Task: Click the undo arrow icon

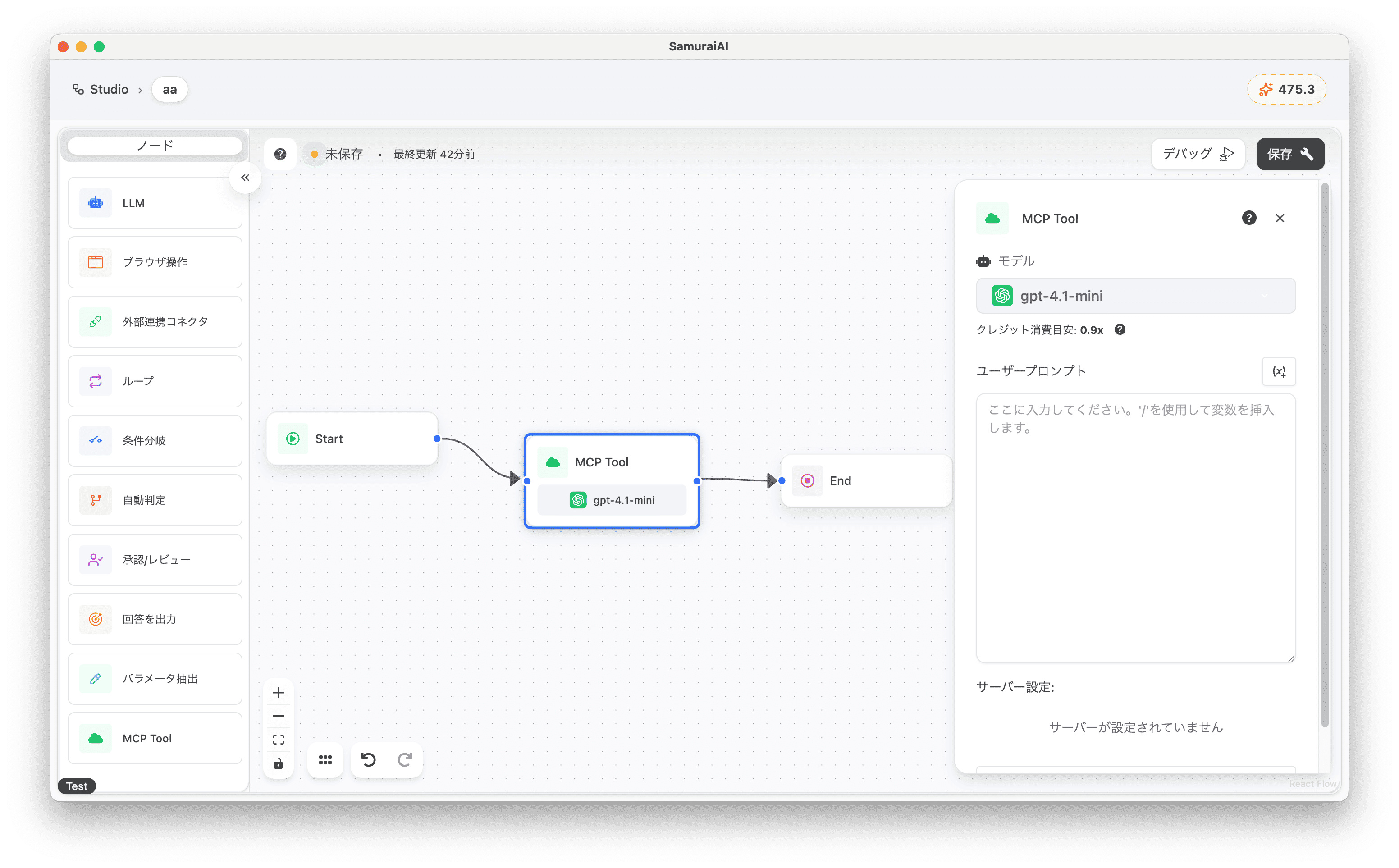Action: (x=368, y=760)
